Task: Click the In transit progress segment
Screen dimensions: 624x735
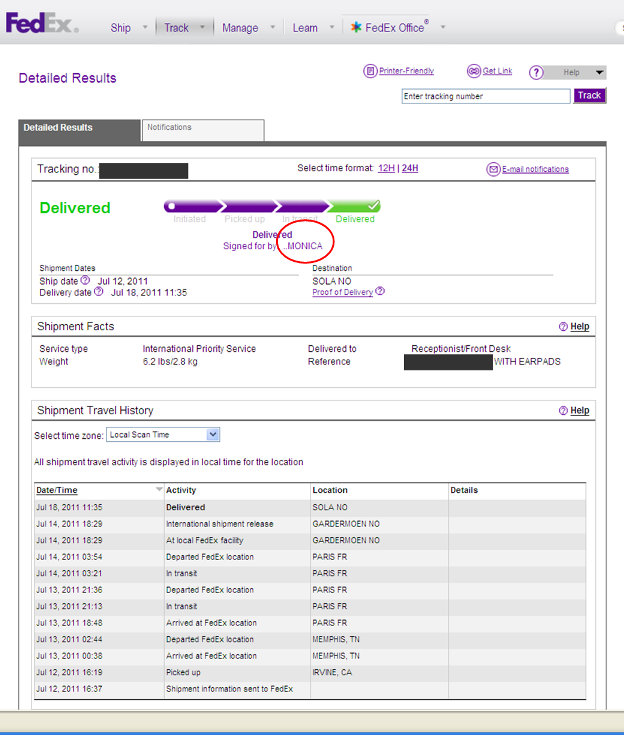Action: click(302, 206)
